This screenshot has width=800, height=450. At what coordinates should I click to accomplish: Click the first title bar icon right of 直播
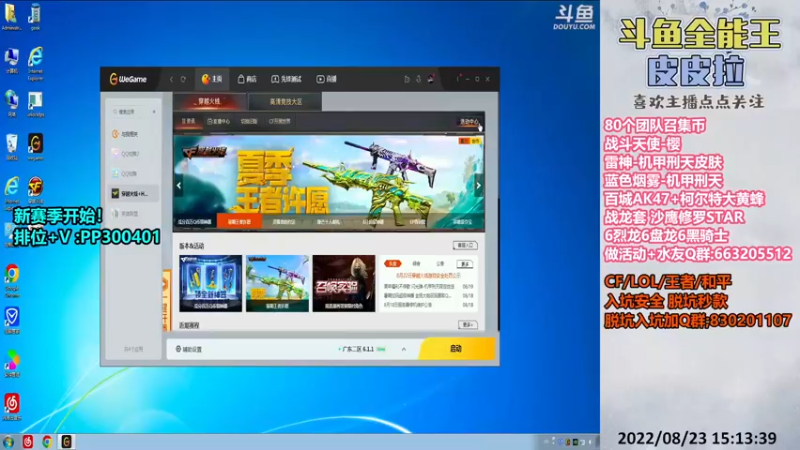[407, 79]
